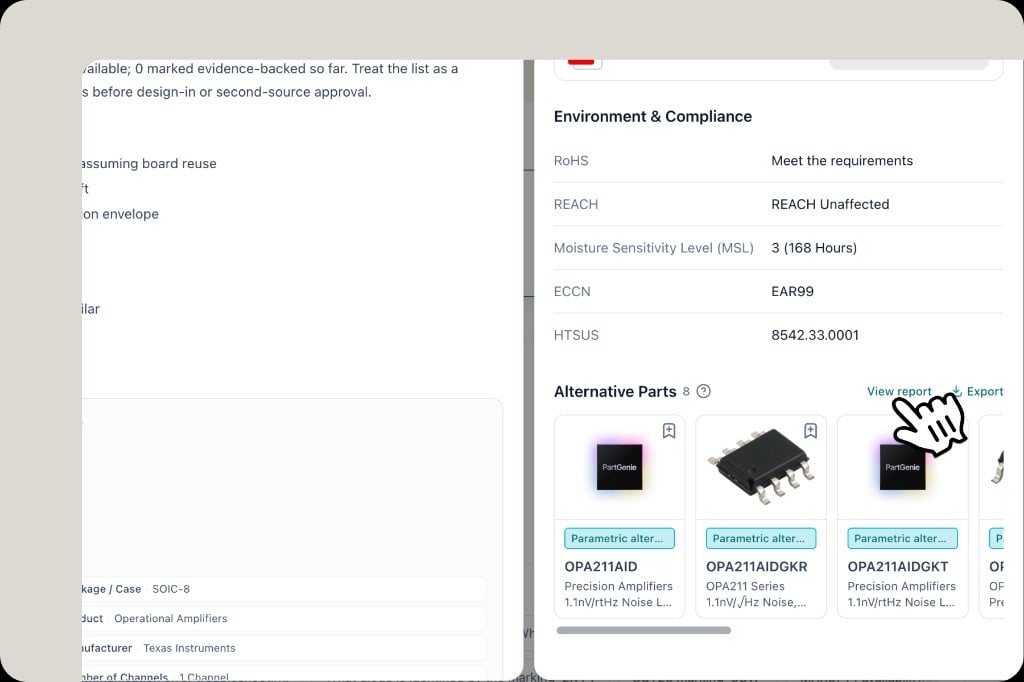Select the ECCN row label
Screen dimensions: 1024x682
point(572,291)
